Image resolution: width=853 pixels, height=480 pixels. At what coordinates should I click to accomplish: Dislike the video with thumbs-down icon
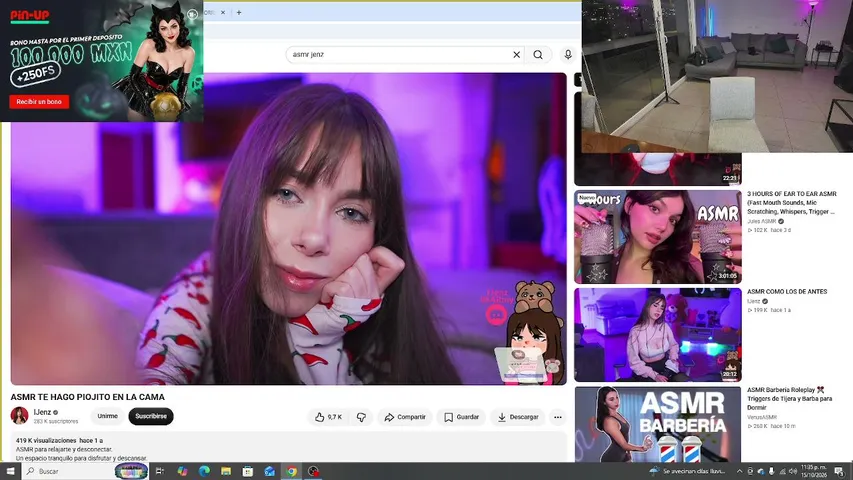361,417
